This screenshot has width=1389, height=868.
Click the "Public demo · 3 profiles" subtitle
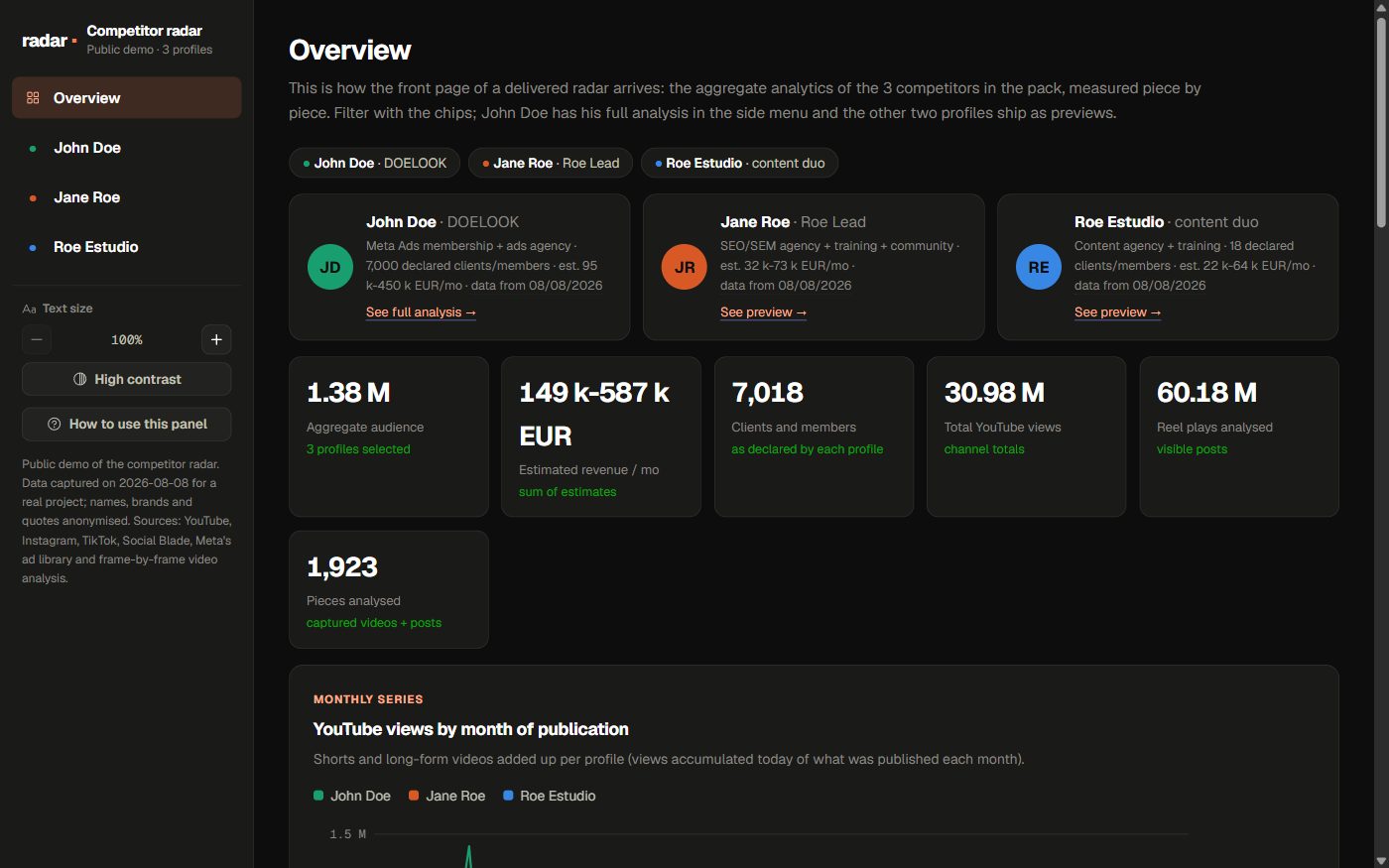(x=149, y=50)
